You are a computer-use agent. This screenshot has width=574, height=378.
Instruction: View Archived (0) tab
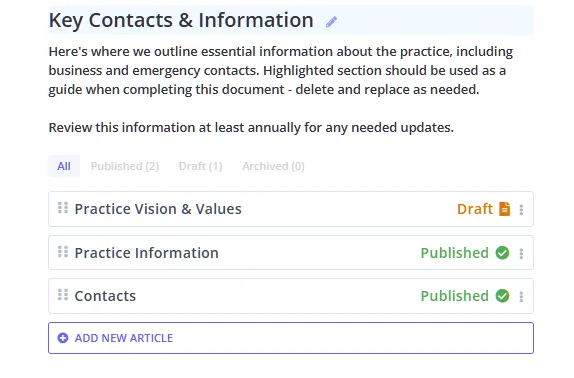(x=273, y=166)
